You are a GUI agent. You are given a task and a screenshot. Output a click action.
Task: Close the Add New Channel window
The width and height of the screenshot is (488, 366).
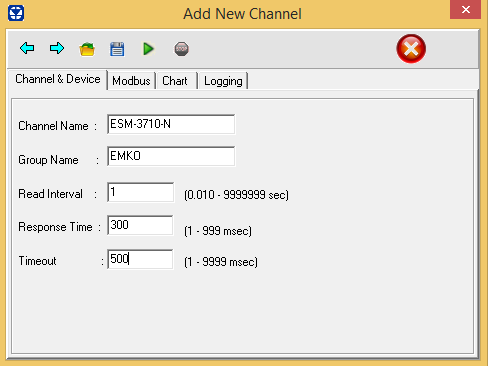click(x=466, y=9)
